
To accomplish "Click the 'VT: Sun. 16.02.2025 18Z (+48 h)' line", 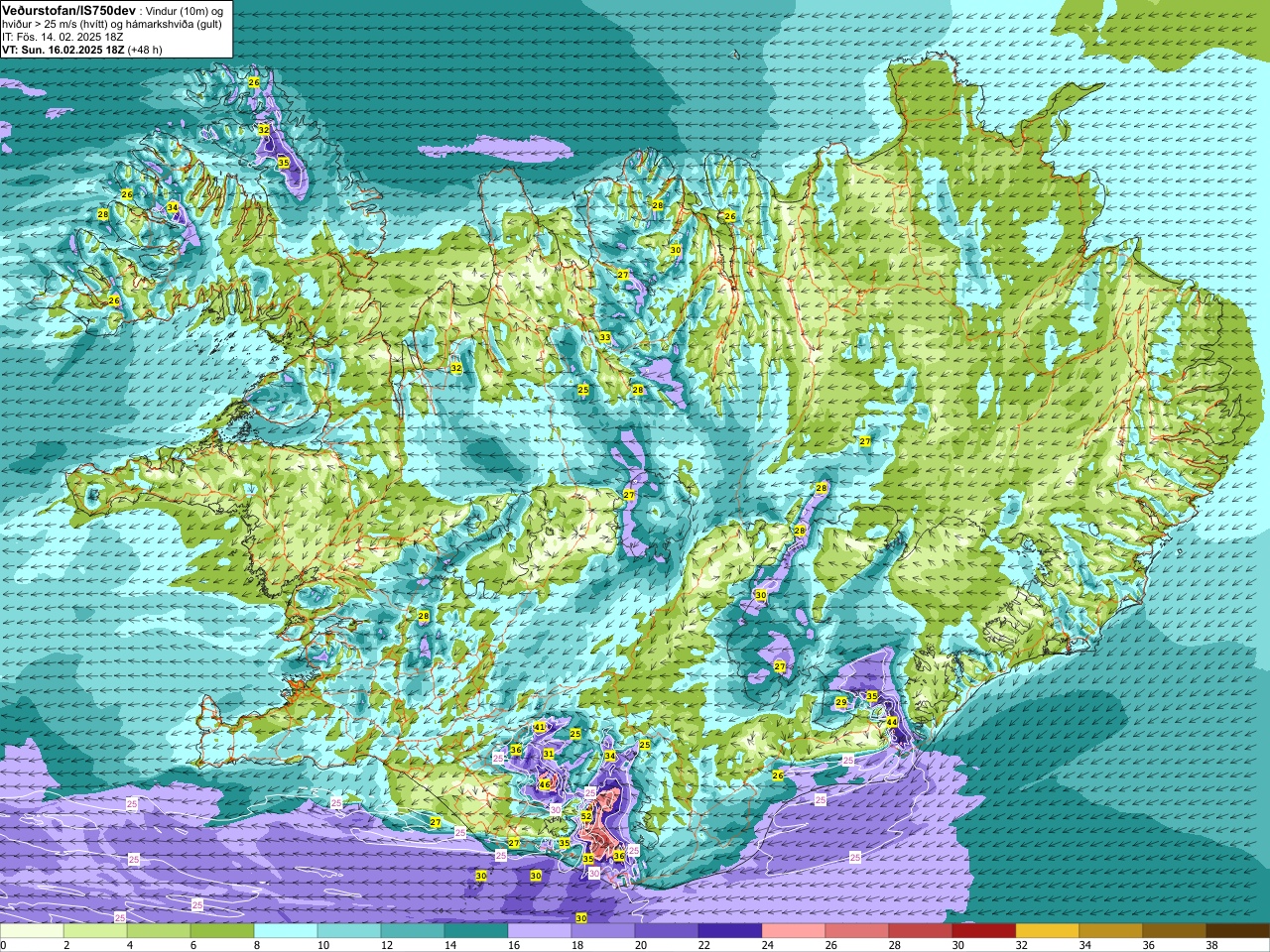I will 81,50.
